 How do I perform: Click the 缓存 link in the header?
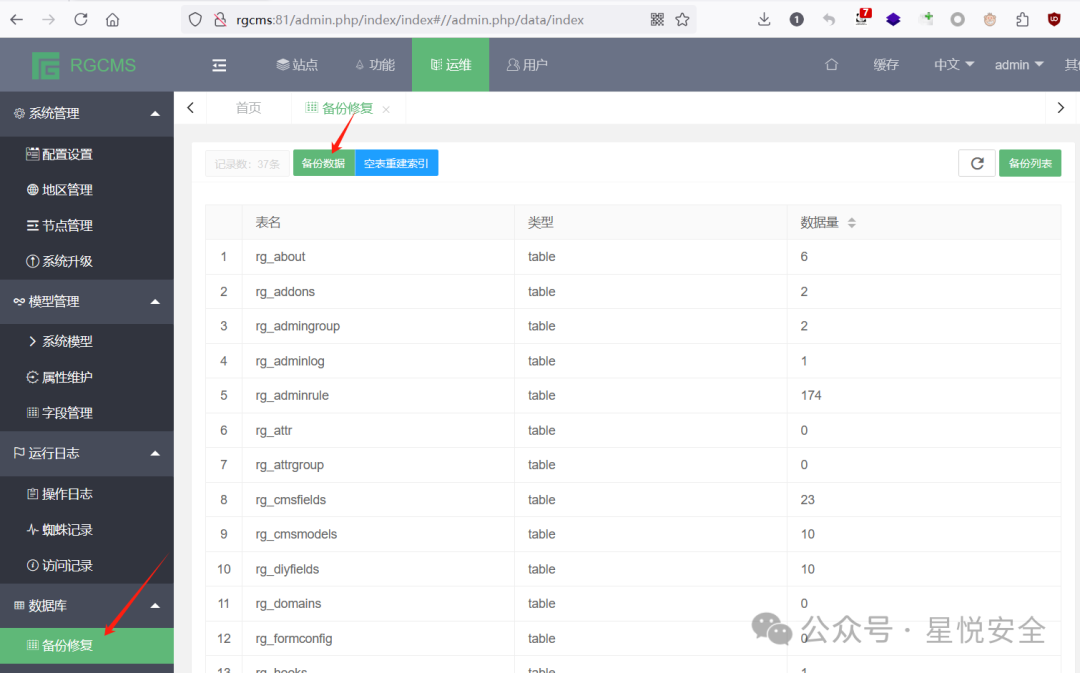[886, 65]
